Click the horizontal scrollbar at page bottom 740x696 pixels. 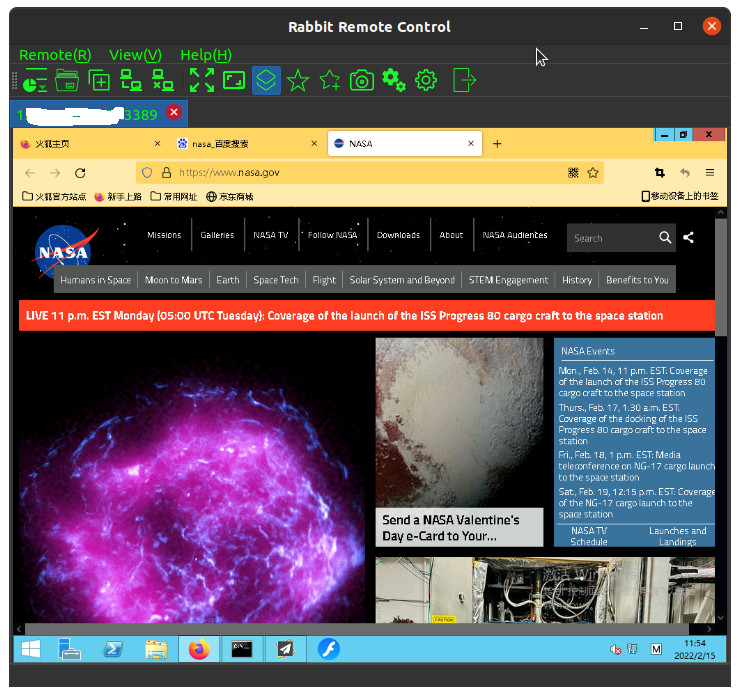click(357, 629)
